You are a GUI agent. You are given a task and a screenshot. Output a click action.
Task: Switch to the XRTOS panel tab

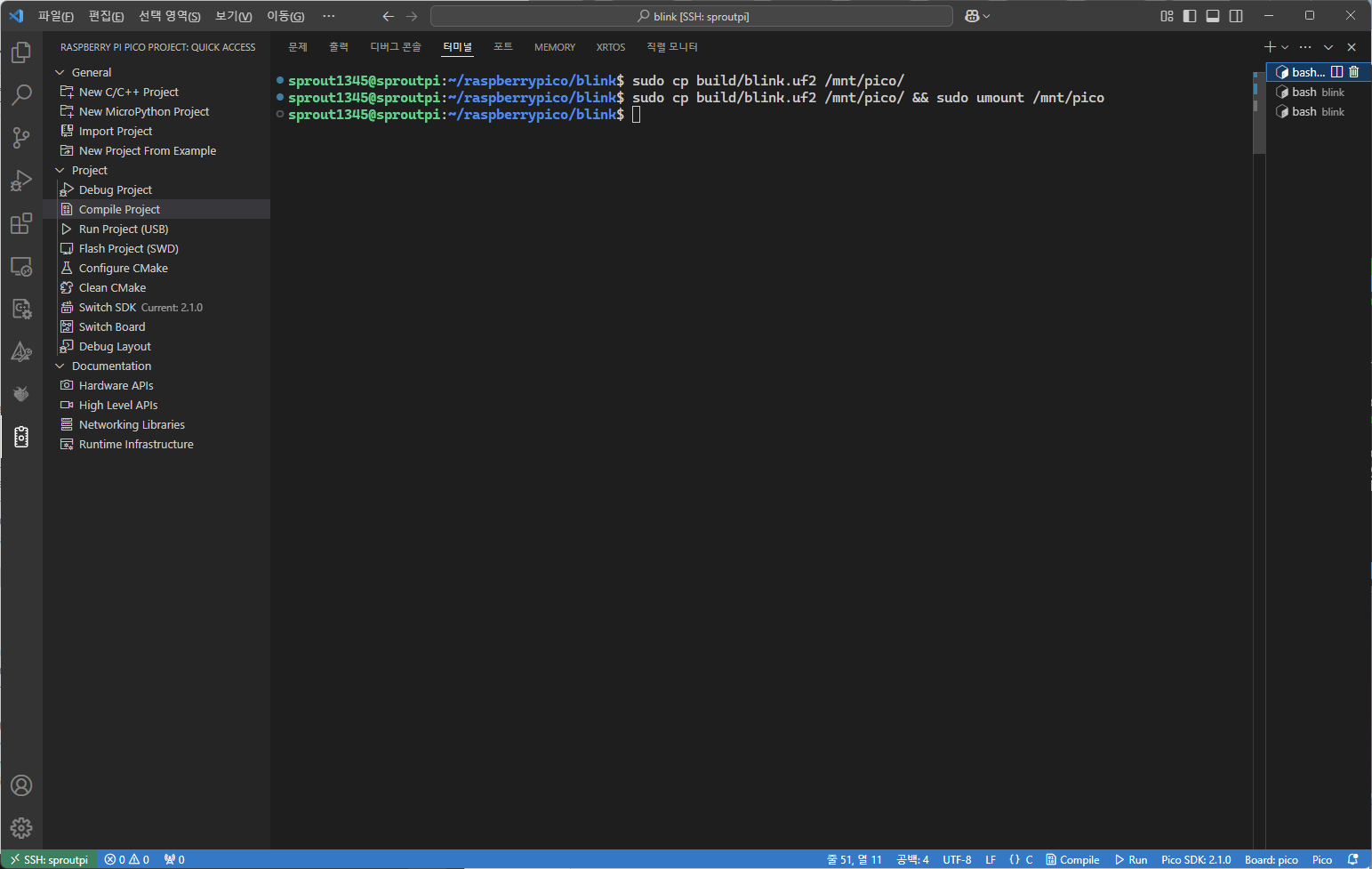click(x=611, y=47)
